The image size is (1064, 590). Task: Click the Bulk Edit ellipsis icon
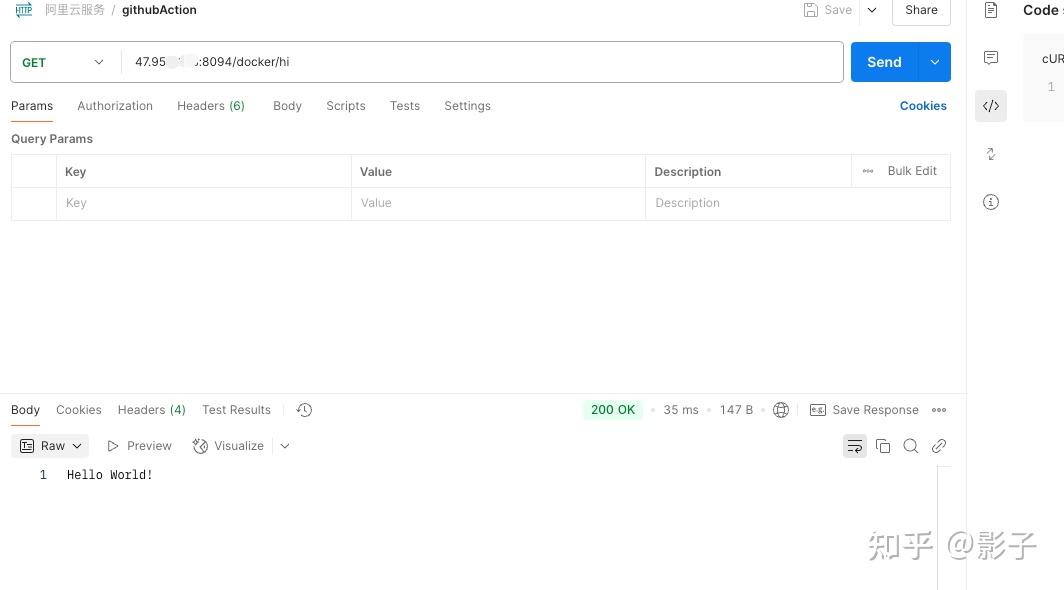(868, 171)
